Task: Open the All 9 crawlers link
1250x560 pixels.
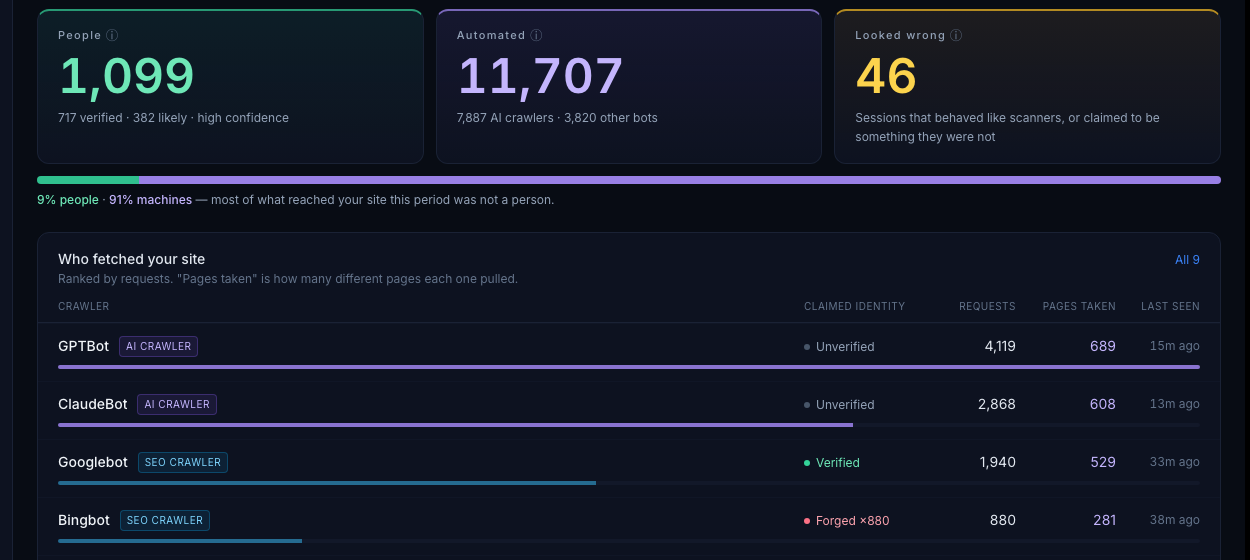Action: 1187,260
